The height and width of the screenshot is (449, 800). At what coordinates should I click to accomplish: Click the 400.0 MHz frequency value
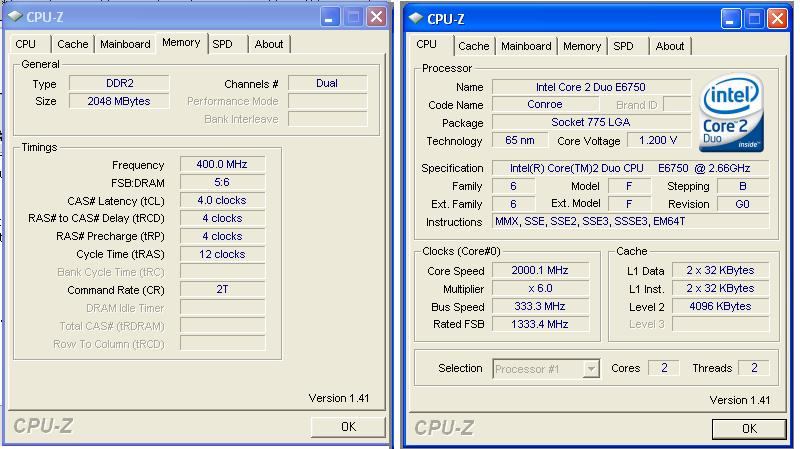pos(222,164)
